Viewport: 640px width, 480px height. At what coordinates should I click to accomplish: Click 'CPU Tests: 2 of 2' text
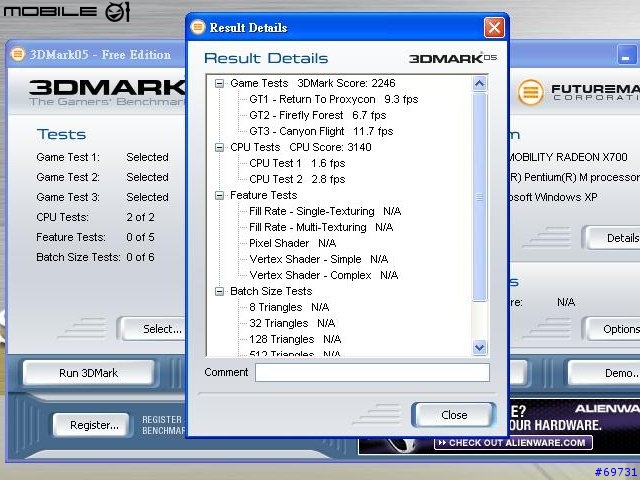pos(95,217)
